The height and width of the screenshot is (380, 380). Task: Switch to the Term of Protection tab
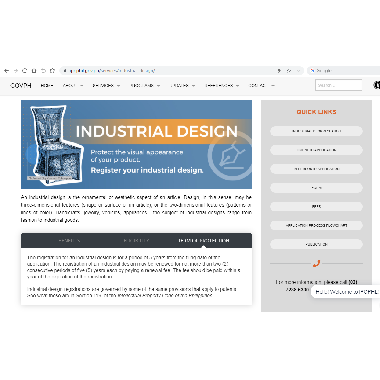tap(204, 240)
